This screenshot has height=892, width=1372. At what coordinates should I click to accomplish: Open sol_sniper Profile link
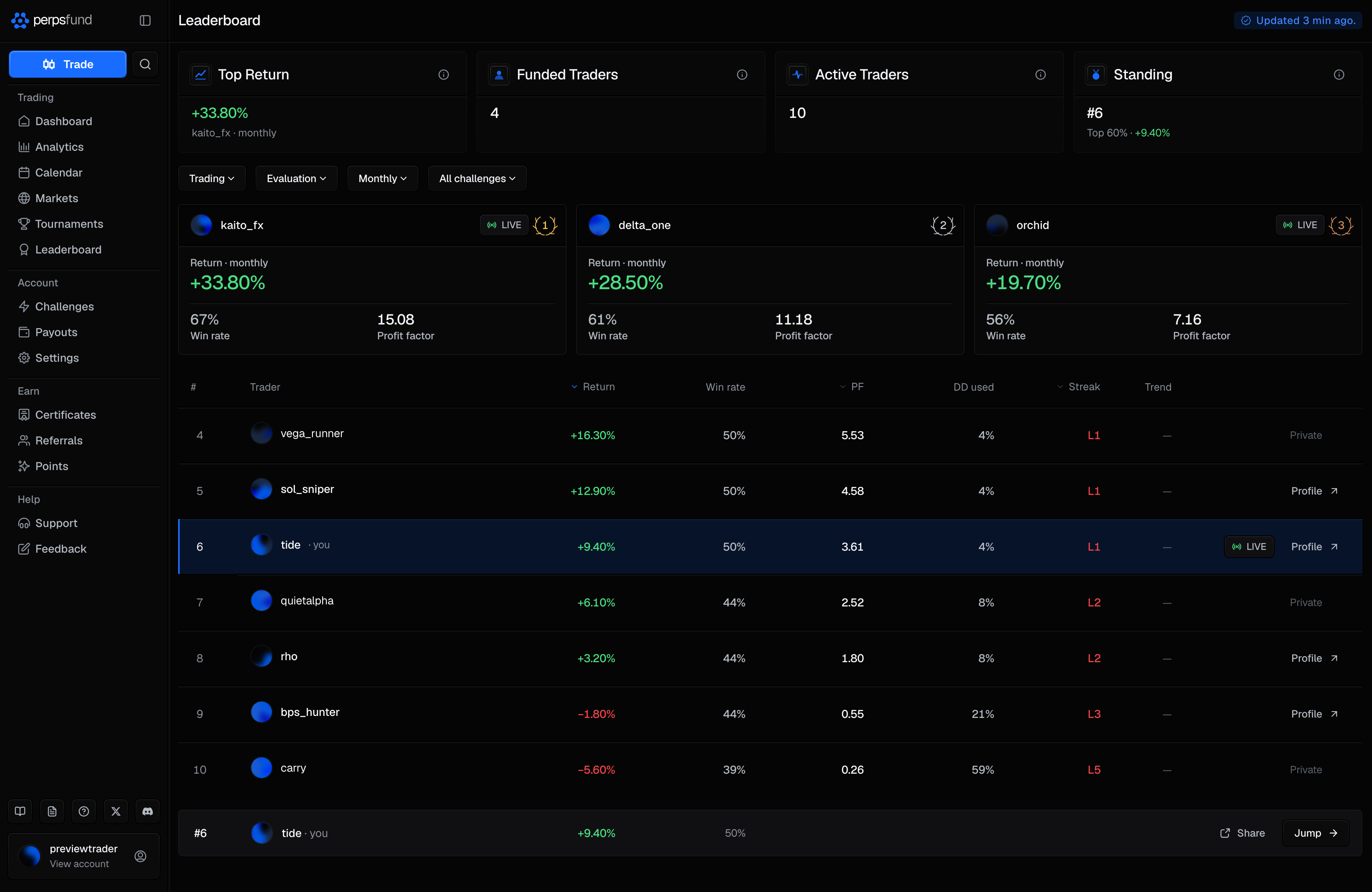pos(1314,491)
